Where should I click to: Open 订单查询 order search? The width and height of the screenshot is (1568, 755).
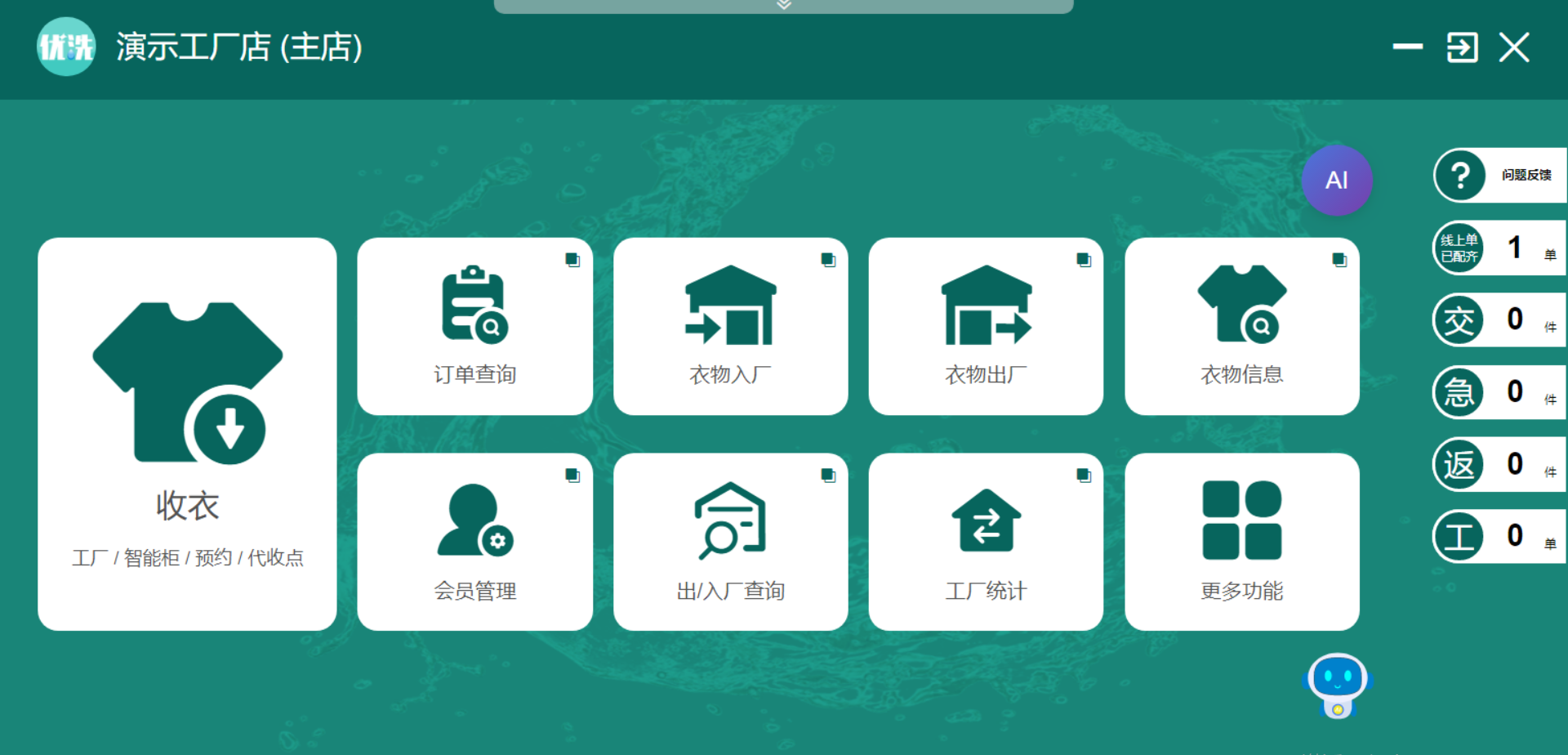pyautogui.click(x=474, y=327)
